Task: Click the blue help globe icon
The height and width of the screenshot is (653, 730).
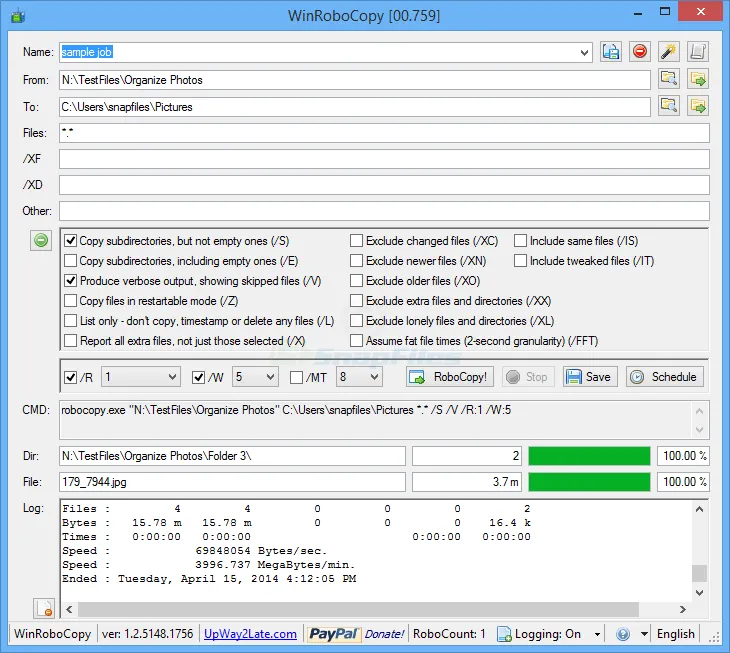Action: pos(623,634)
